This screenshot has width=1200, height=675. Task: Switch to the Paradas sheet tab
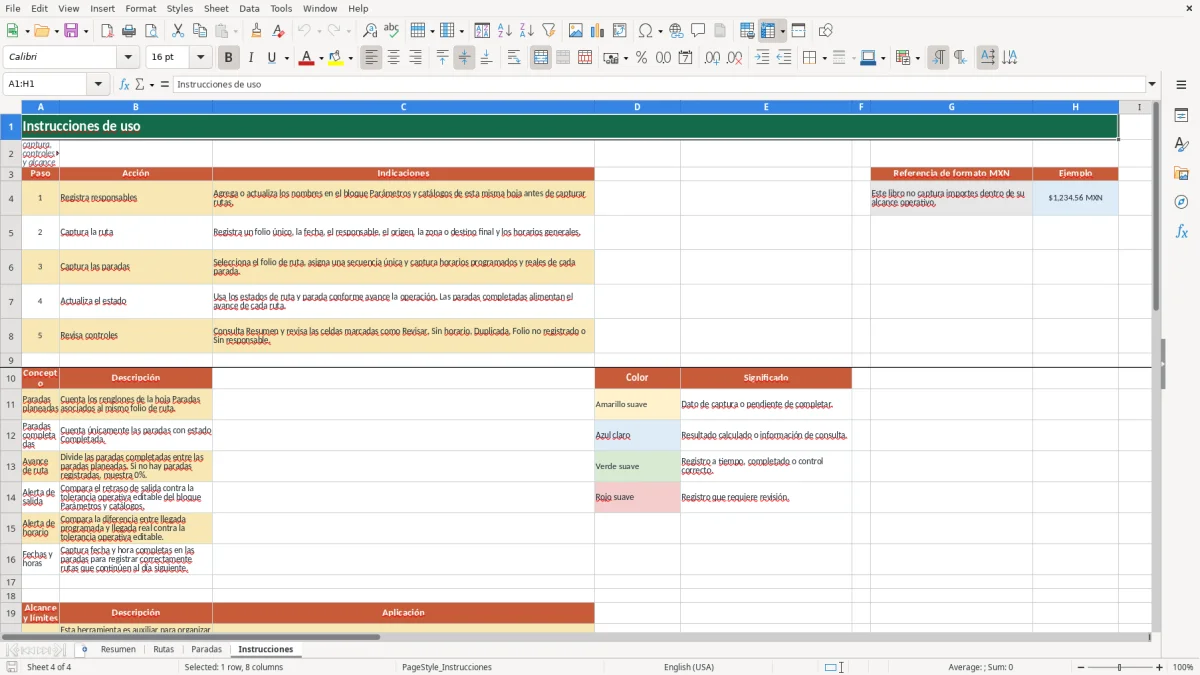[x=207, y=650]
